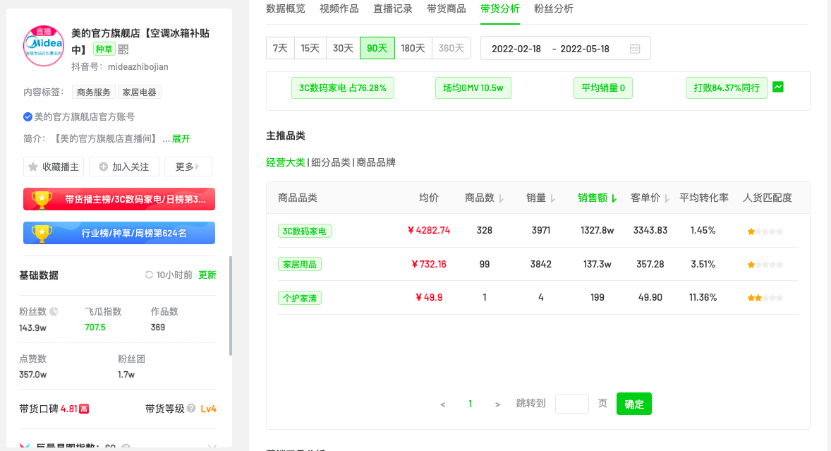
Task: Switch to 粉丝分析 tab
Action: click(x=553, y=8)
